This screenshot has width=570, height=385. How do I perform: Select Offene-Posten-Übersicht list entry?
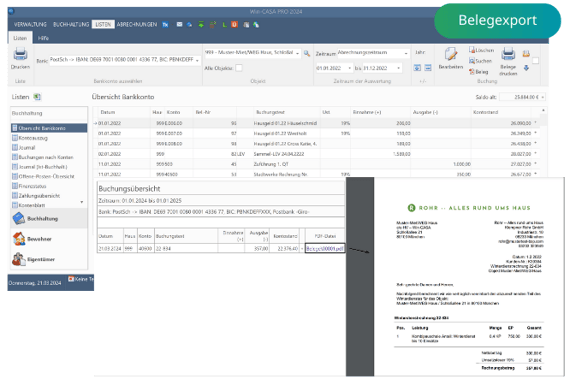(x=47, y=176)
